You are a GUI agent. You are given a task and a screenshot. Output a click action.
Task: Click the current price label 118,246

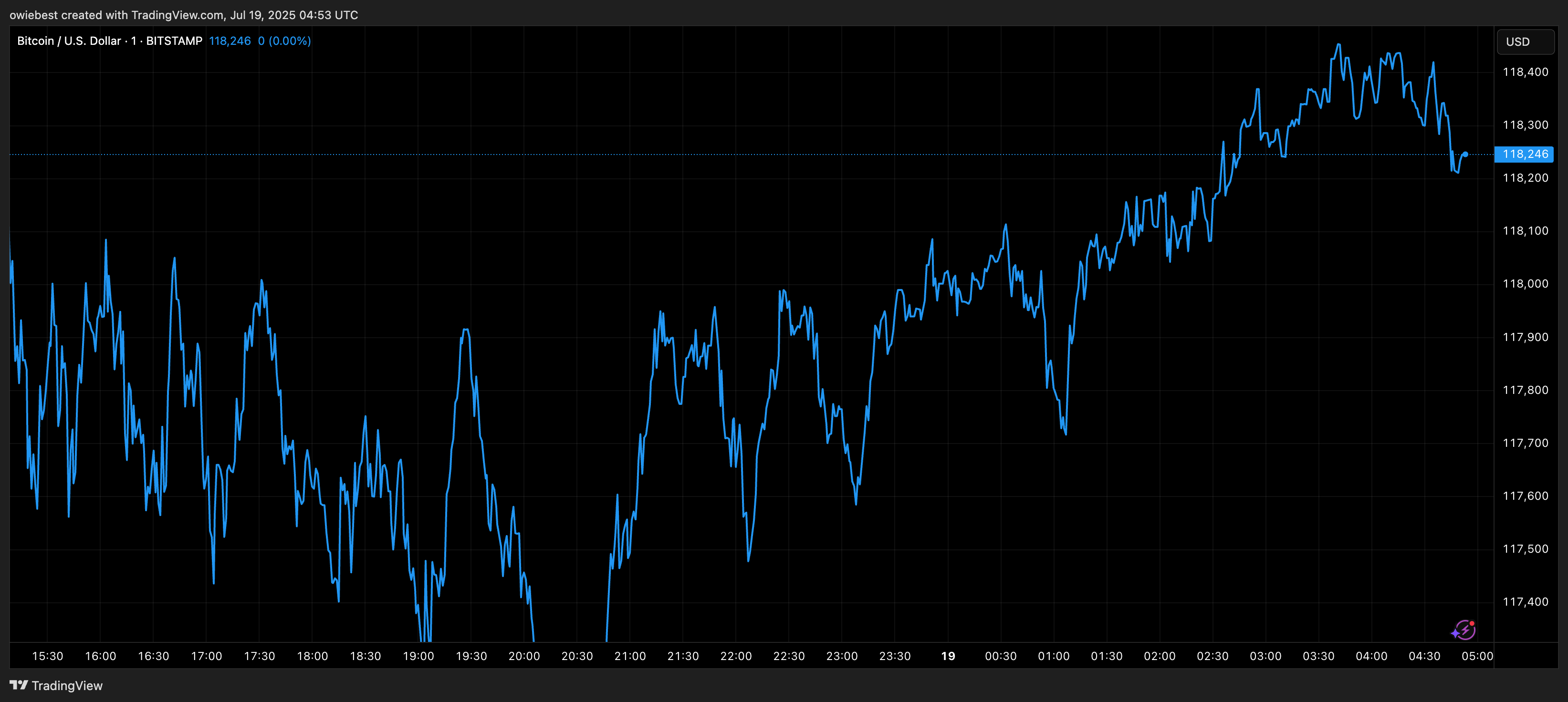[x=1525, y=154]
